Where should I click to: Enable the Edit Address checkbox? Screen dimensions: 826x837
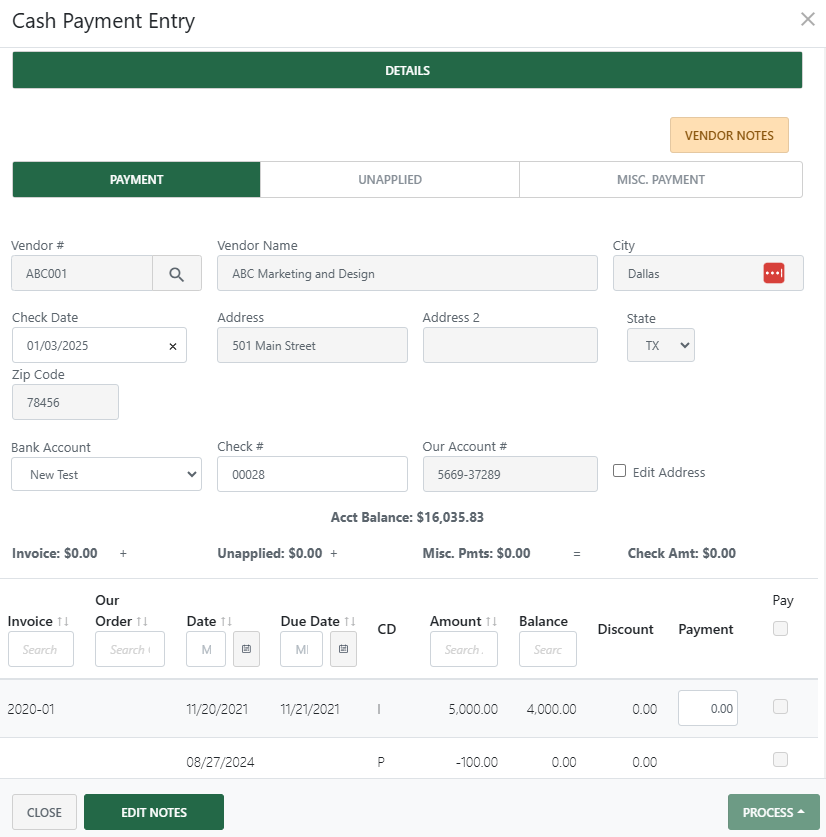pos(618,472)
